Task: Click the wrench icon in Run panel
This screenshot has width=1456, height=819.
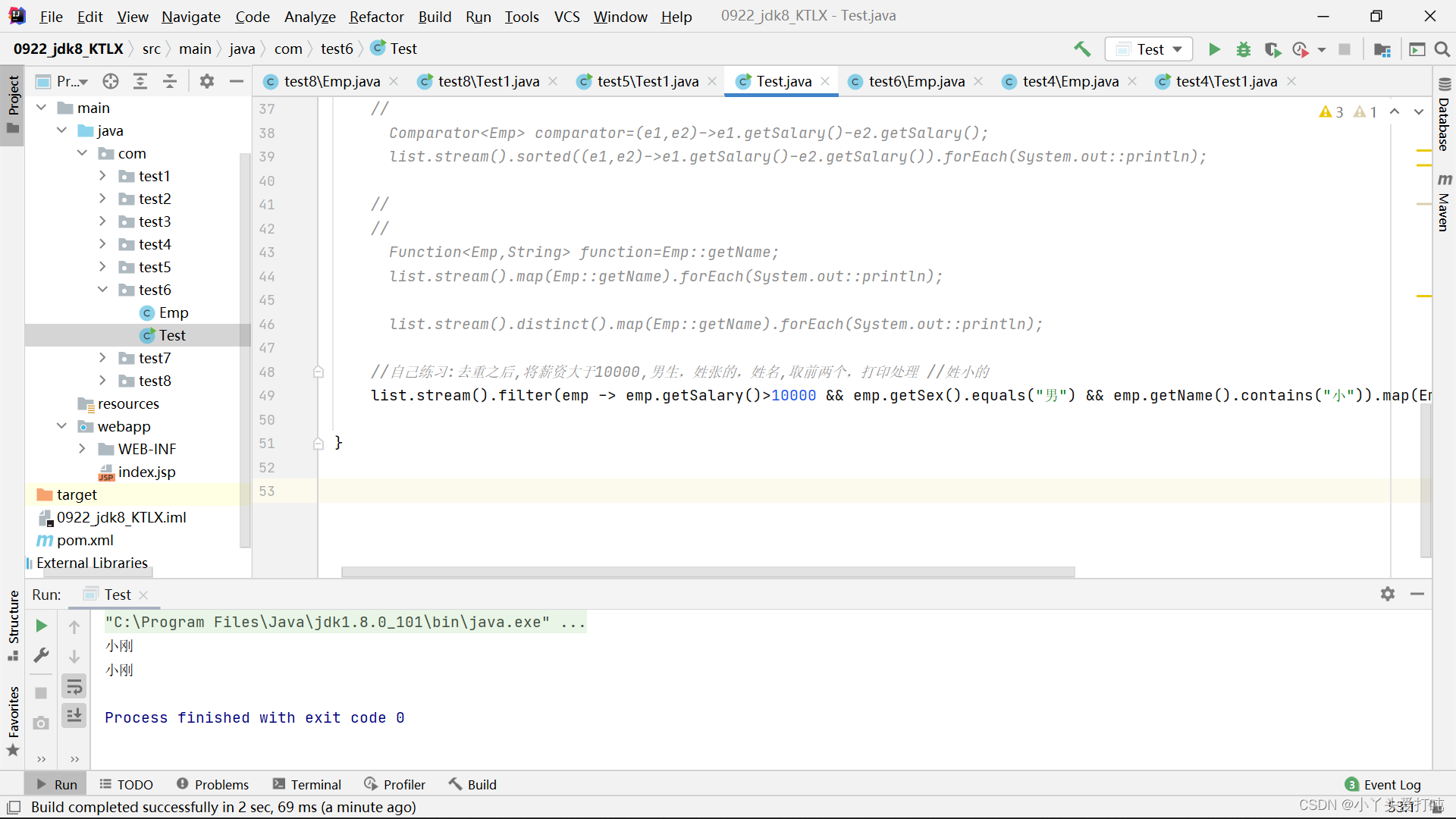Action: click(x=42, y=655)
